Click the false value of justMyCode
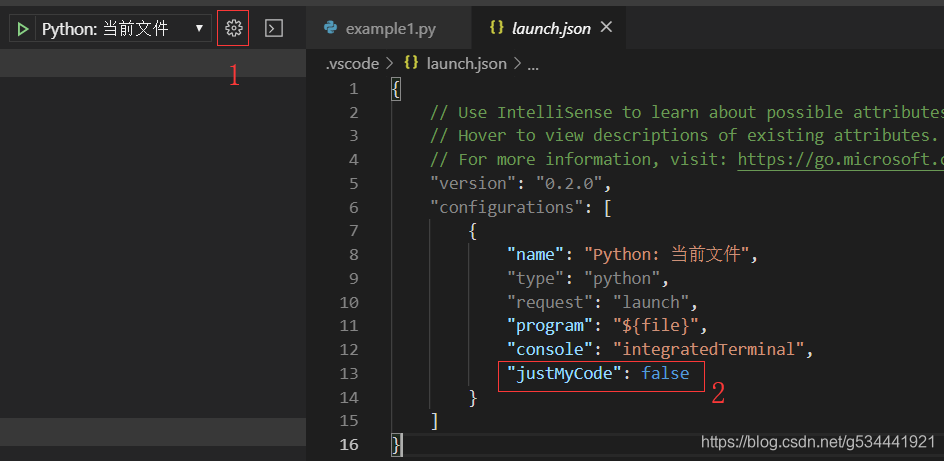Image resolution: width=944 pixels, height=461 pixels. (x=665, y=374)
